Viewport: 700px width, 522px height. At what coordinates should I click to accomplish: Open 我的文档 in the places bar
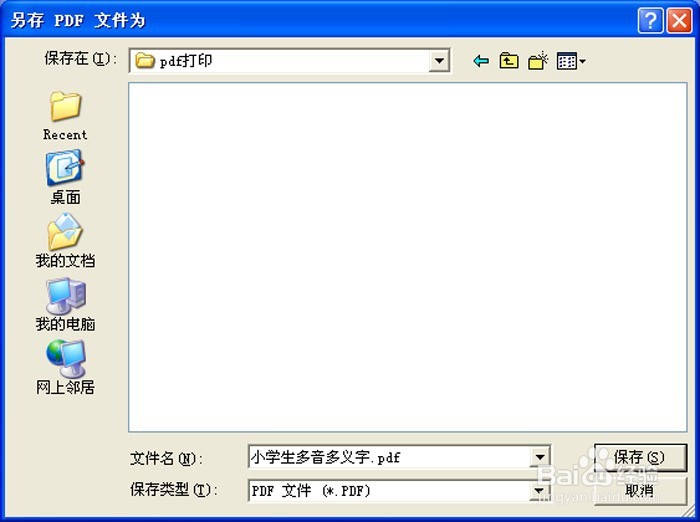tap(65, 241)
